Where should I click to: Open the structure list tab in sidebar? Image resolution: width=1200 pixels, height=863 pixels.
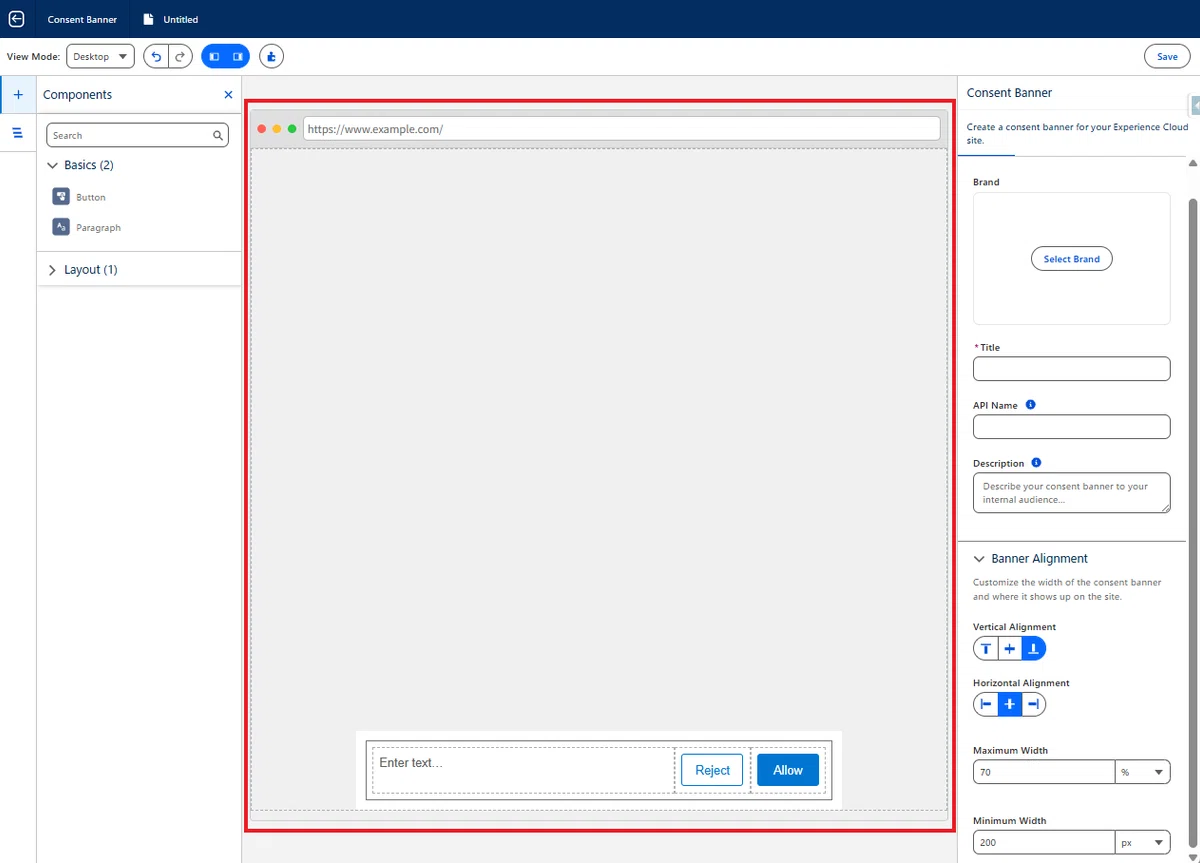pos(18,132)
